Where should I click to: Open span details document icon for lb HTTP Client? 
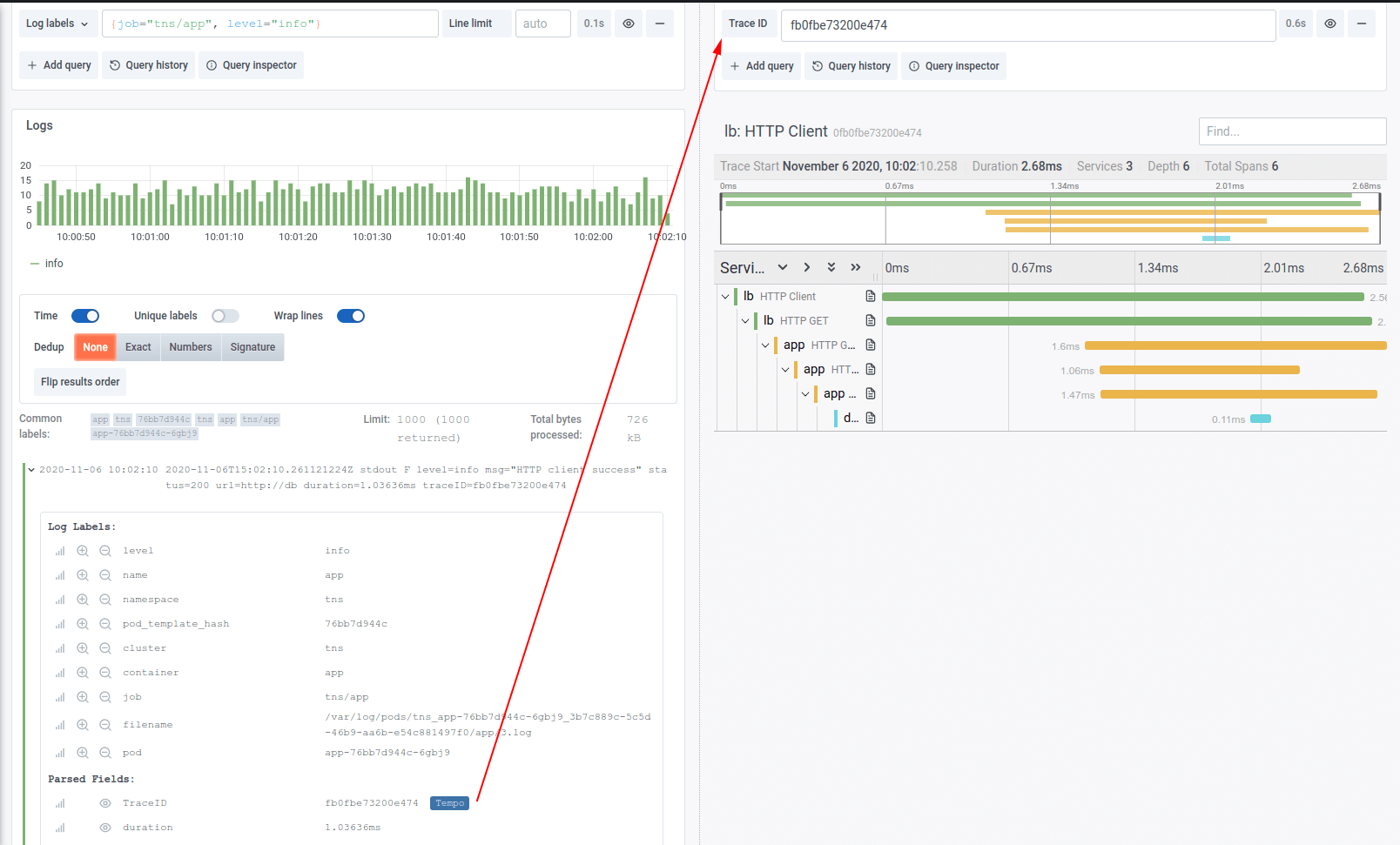(x=871, y=296)
